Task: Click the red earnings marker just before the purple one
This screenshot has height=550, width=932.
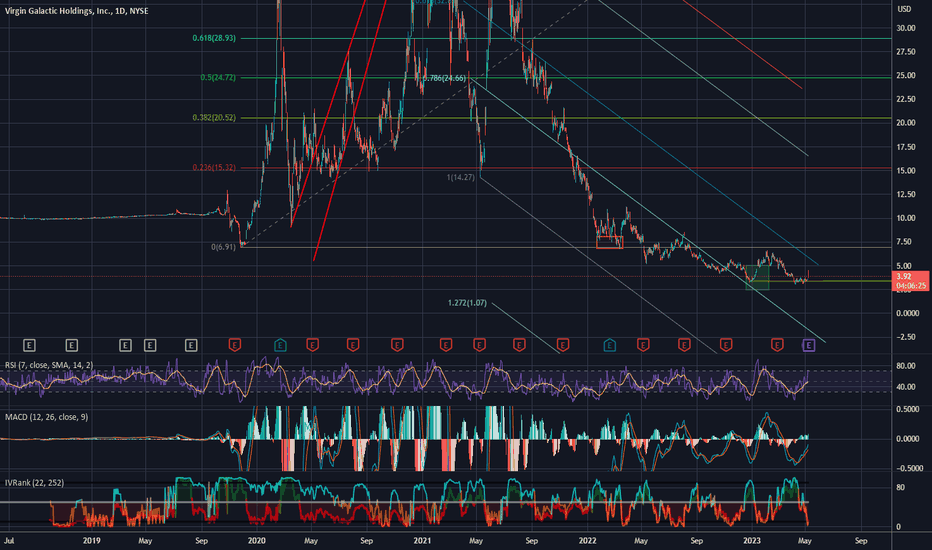Action: tap(777, 345)
